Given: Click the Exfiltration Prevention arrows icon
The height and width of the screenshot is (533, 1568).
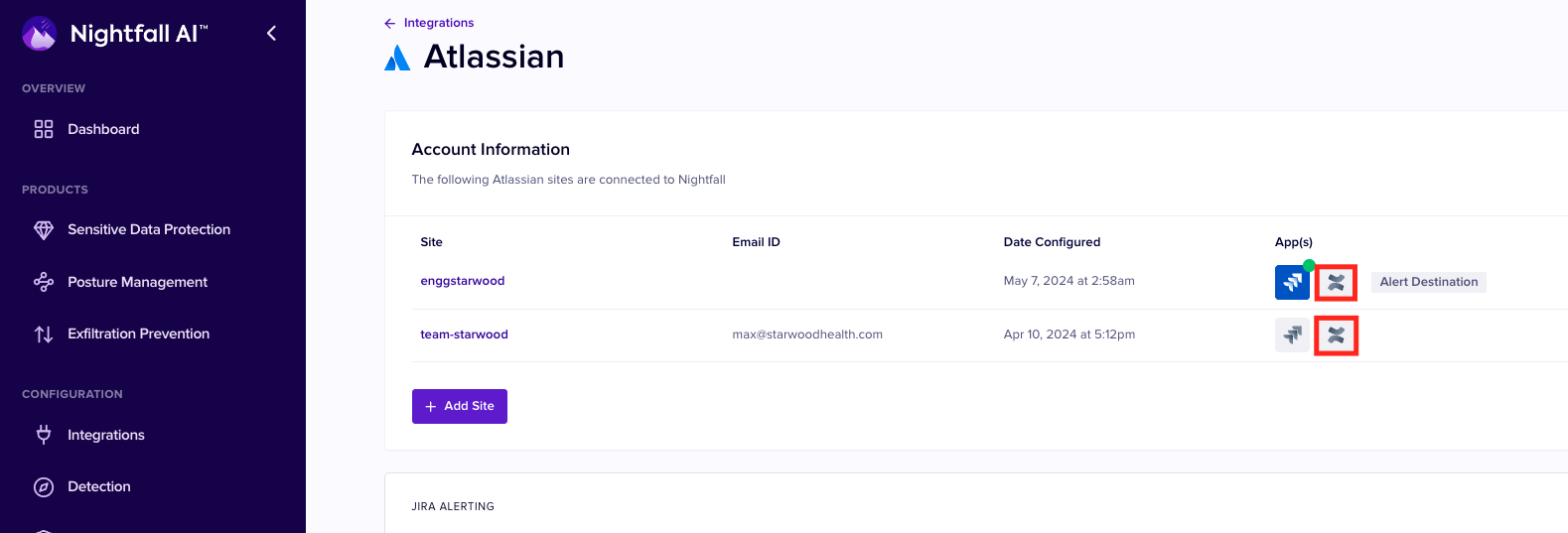Looking at the screenshot, I should 44,334.
